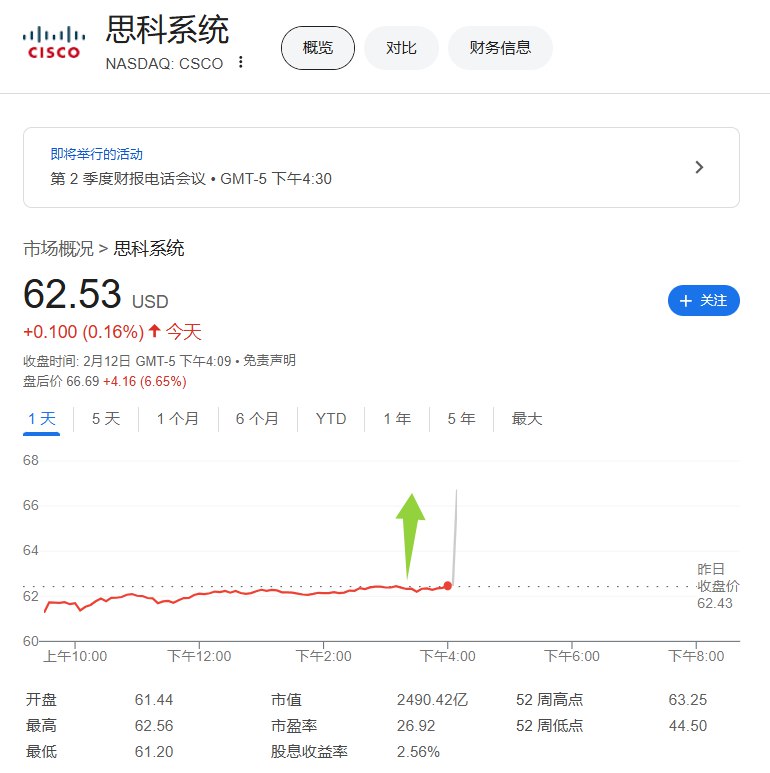Image resolution: width=770 pixels, height=773 pixels.
Task: Click the 第 2 季度财报电话会议 event text
Action: click(x=128, y=178)
